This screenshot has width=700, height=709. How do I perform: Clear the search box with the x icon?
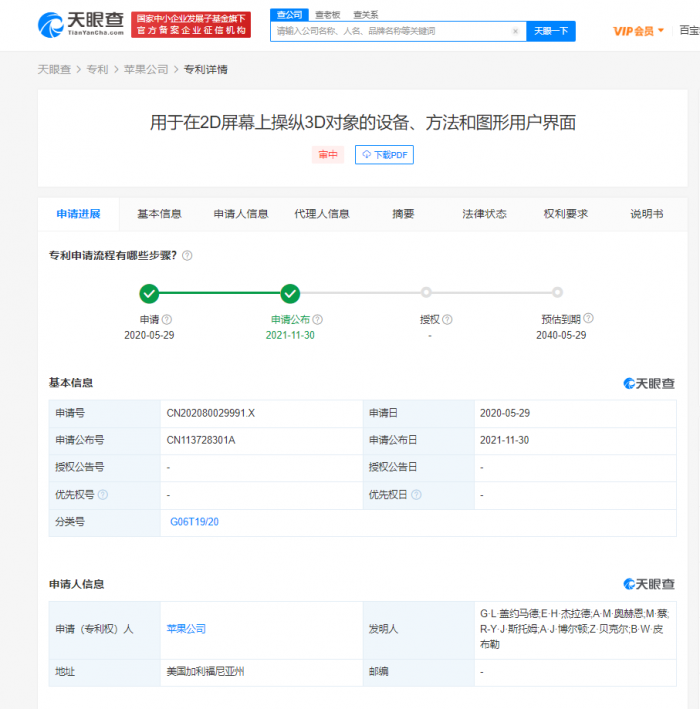click(515, 31)
